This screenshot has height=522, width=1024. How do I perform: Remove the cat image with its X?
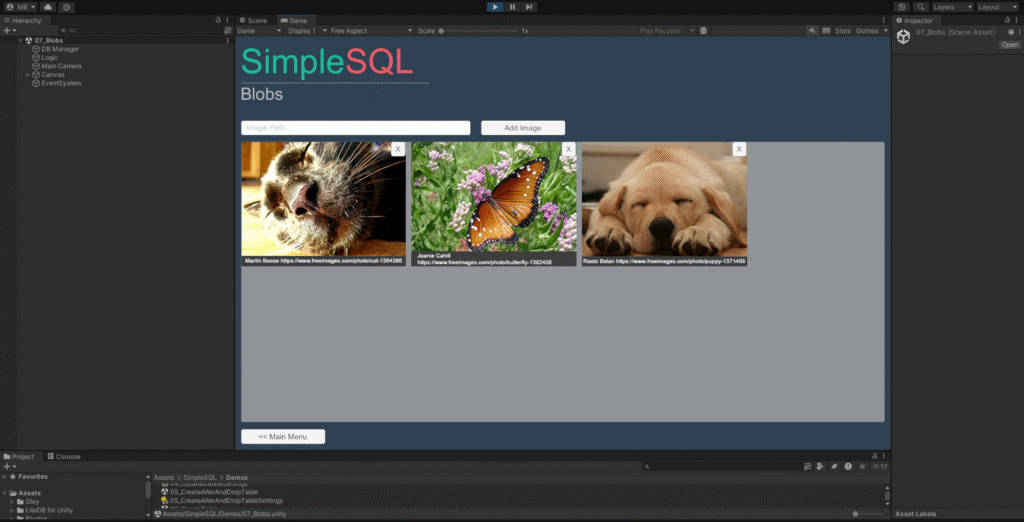tap(398, 149)
